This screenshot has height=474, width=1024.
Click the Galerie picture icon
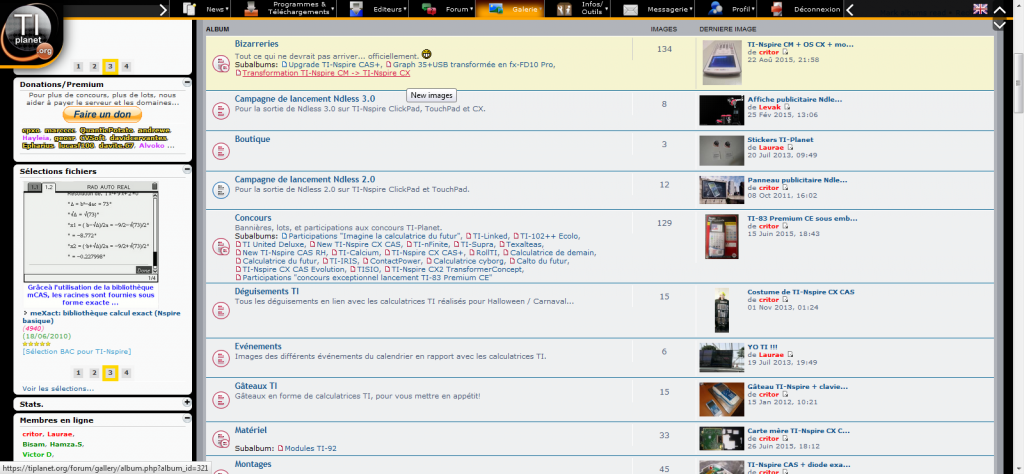pyautogui.click(x=496, y=9)
